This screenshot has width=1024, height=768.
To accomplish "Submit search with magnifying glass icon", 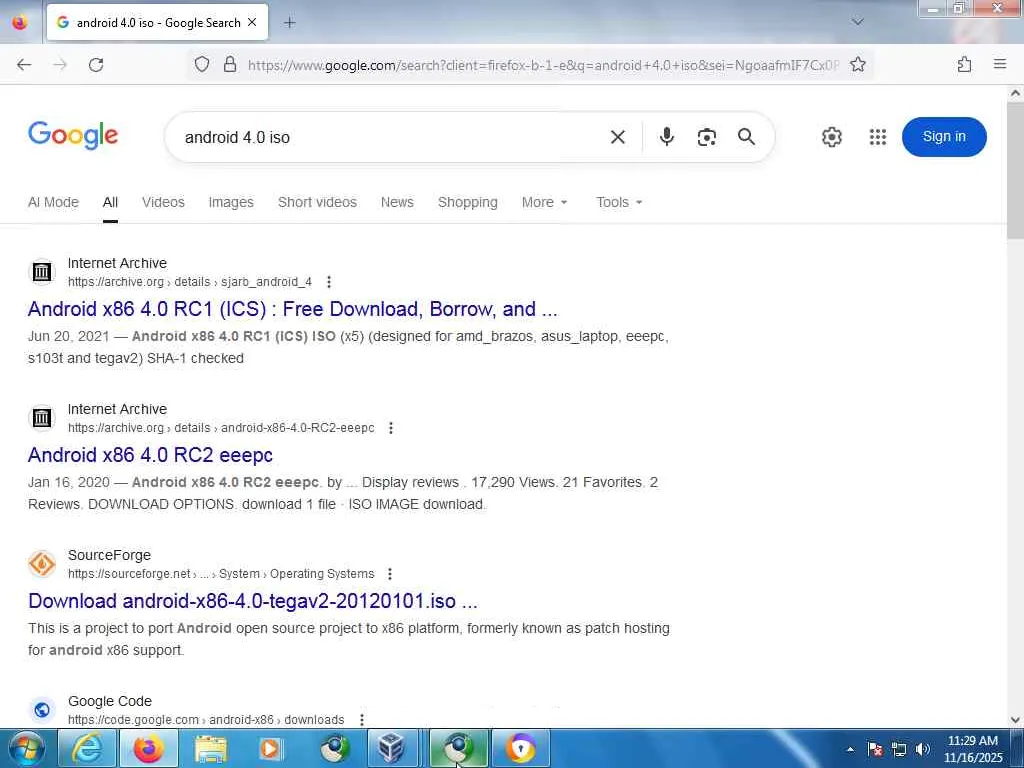I will click(x=746, y=136).
